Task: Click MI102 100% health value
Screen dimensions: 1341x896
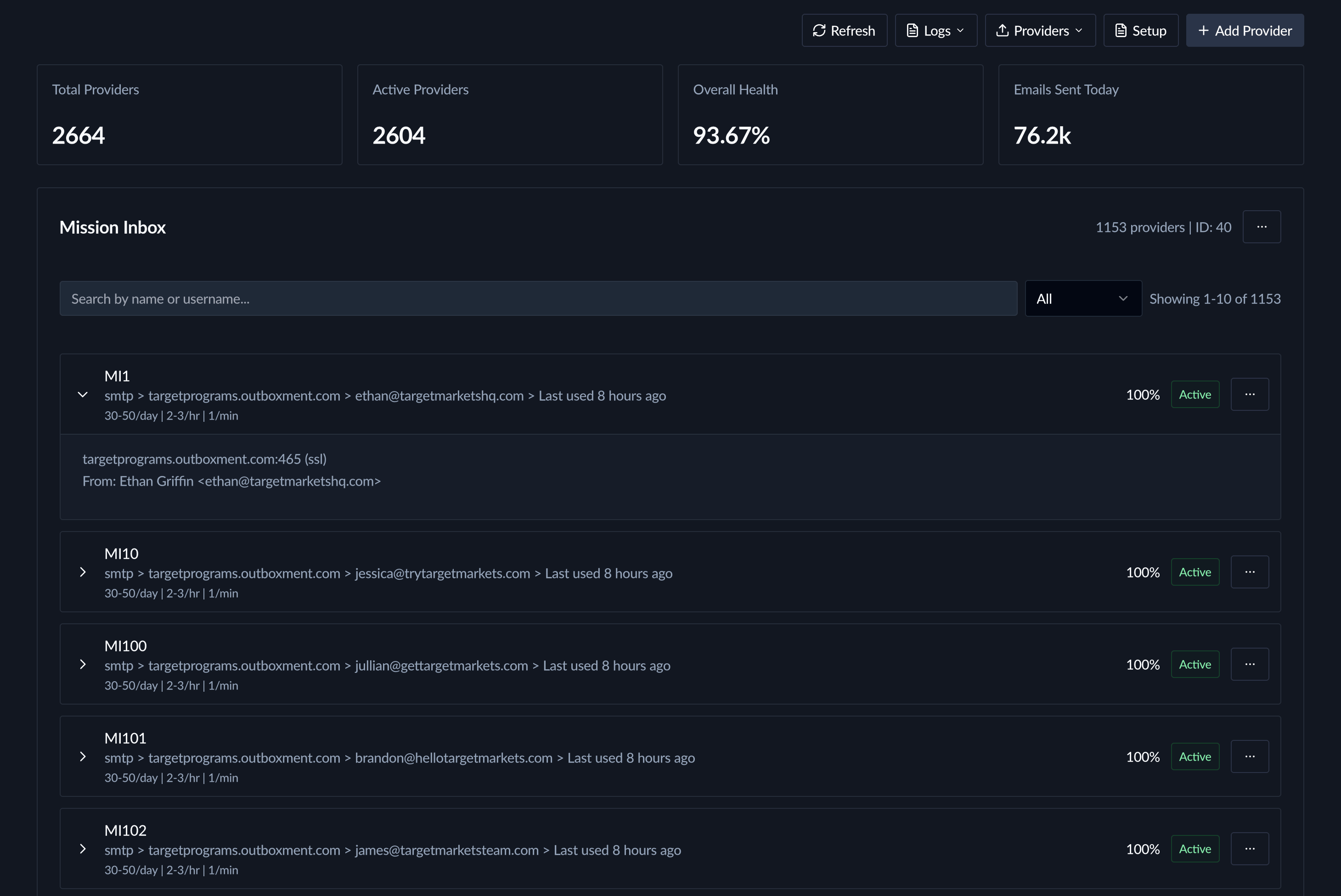Action: [1143, 849]
